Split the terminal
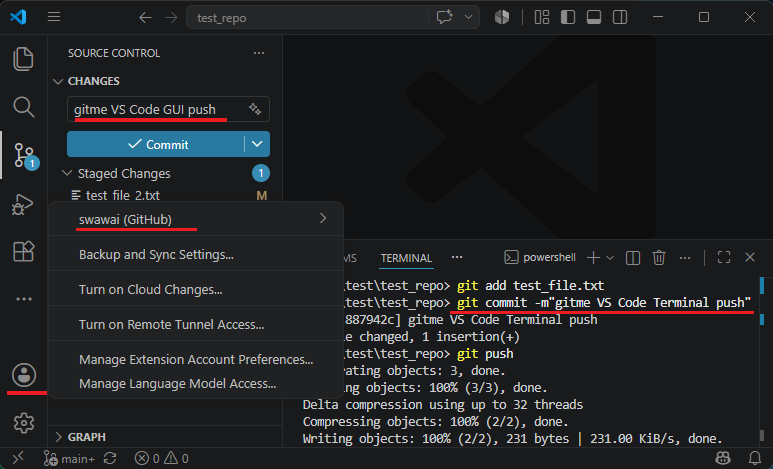 pos(633,257)
